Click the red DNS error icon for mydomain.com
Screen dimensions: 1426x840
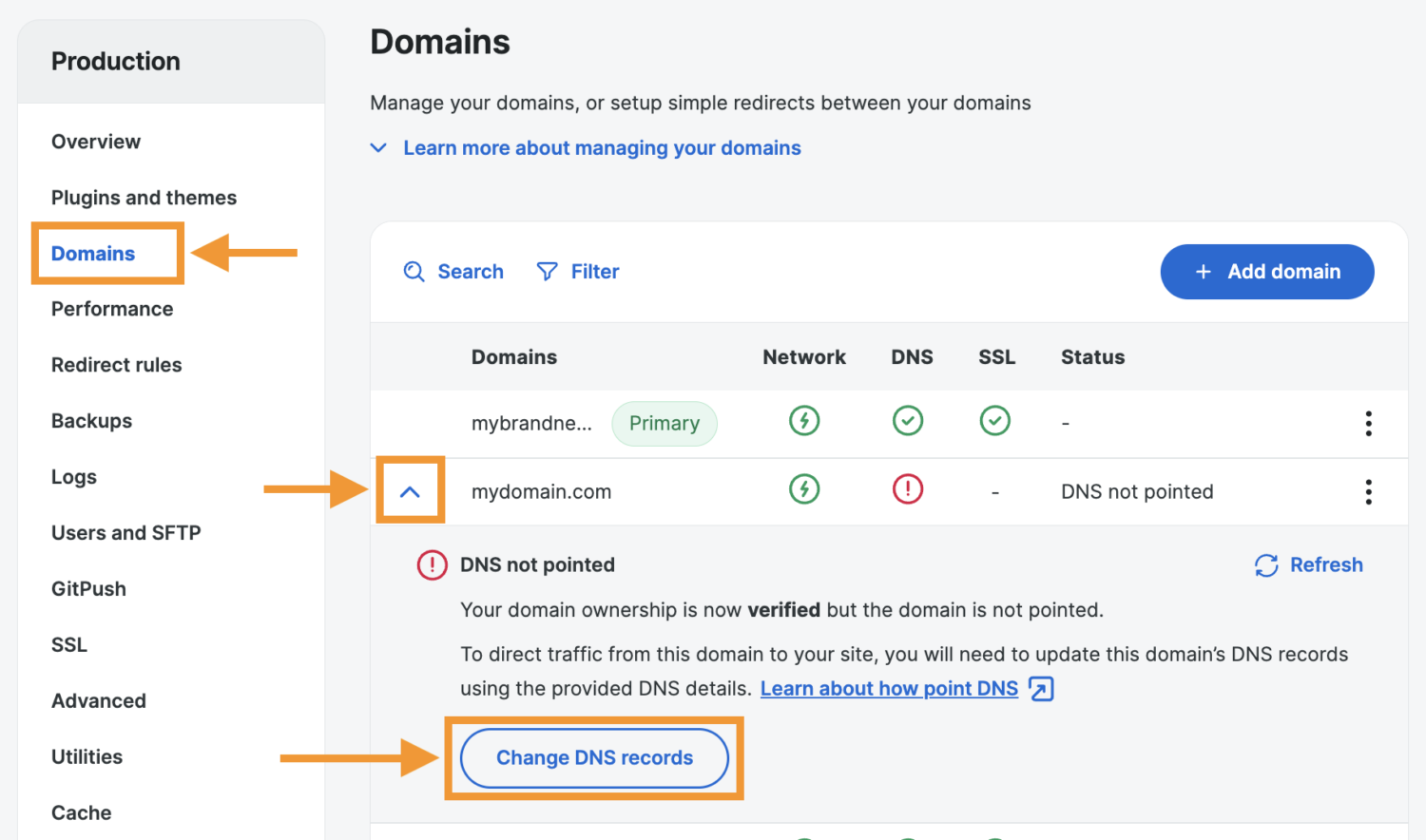(907, 489)
